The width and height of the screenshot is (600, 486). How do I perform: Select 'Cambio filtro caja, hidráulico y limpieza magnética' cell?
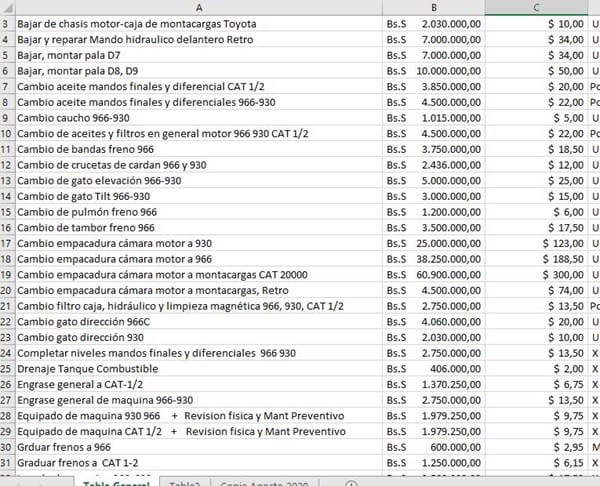(x=199, y=306)
